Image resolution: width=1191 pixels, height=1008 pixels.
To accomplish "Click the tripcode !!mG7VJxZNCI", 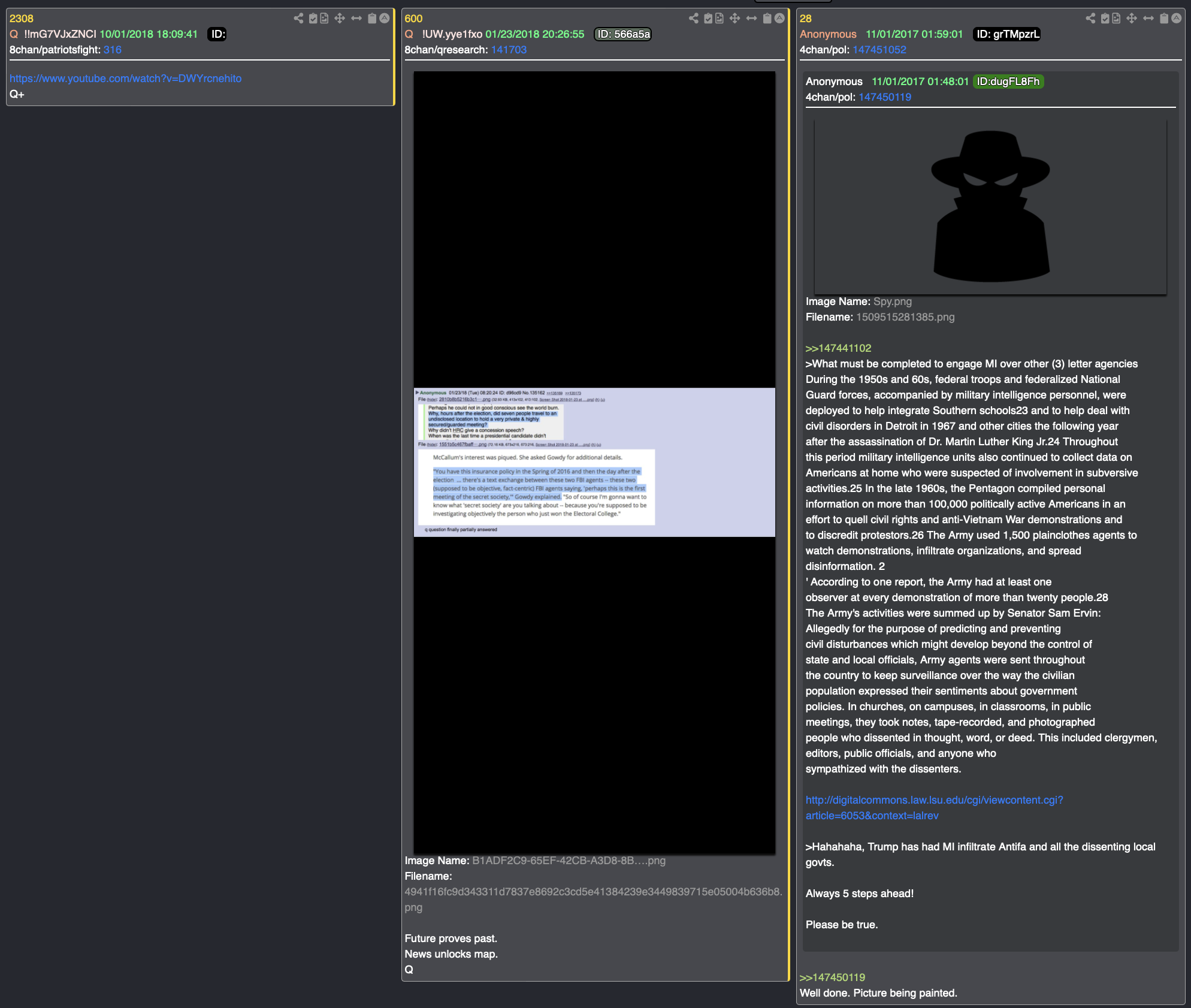I will [x=60, y=34].
